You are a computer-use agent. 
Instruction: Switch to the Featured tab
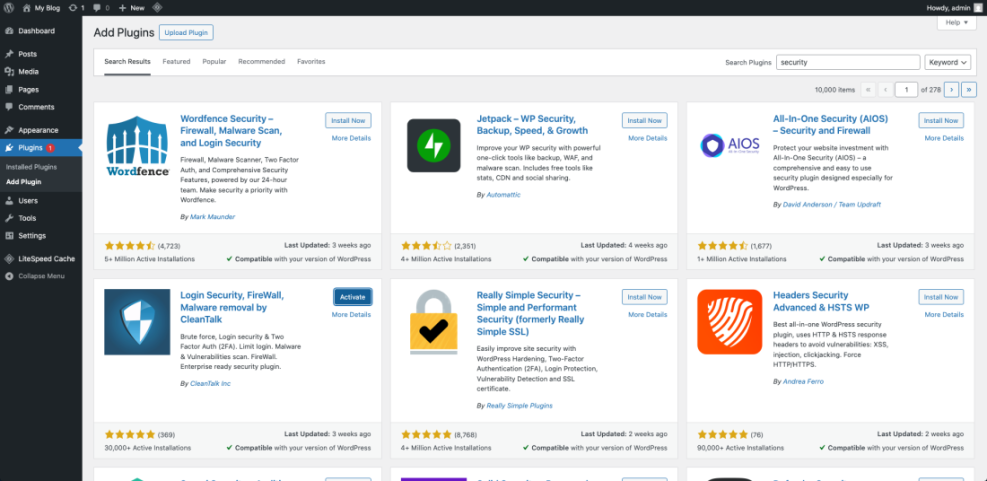tap(176, 62)
